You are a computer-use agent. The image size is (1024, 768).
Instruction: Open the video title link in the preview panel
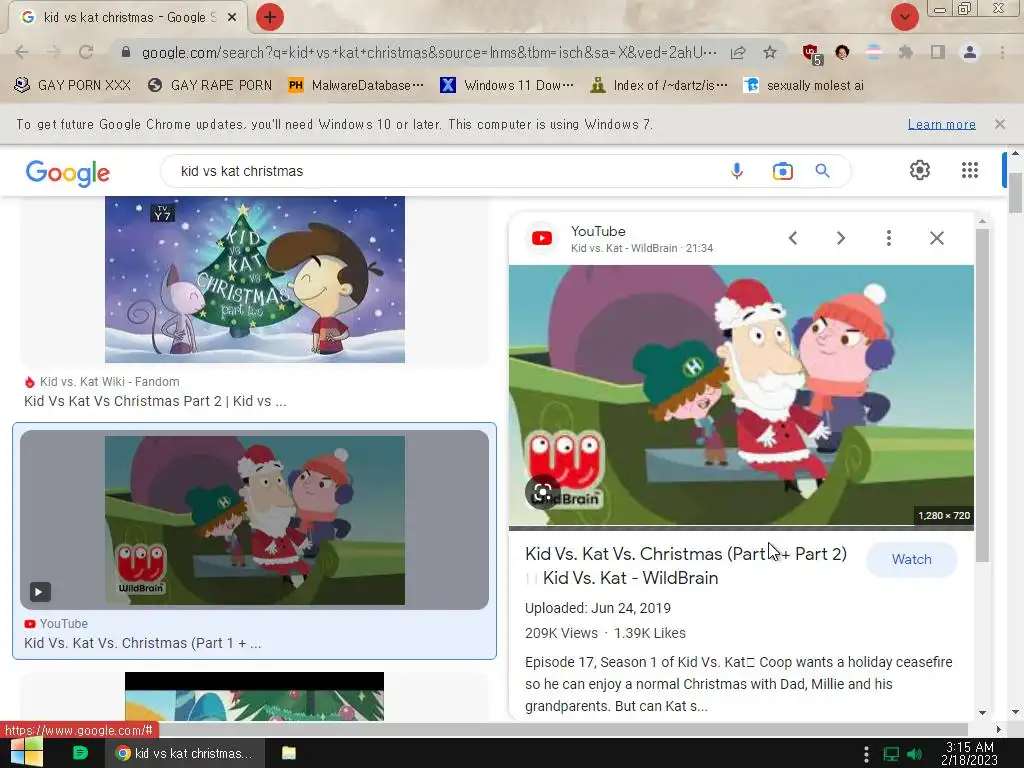click(x=686, y=566)
